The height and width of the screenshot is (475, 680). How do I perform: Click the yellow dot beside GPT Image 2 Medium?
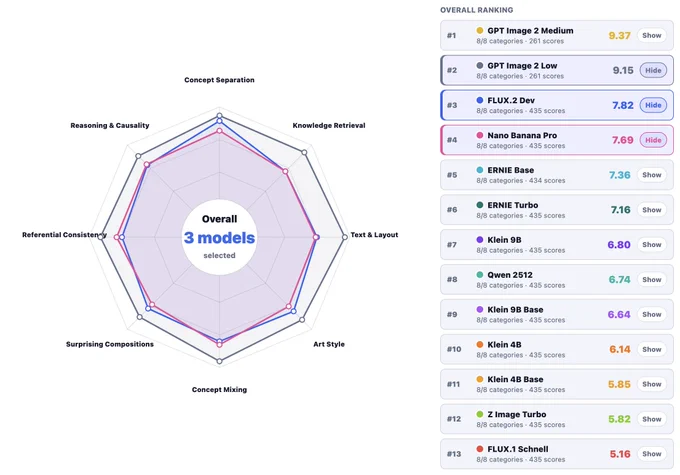(480, 30)
